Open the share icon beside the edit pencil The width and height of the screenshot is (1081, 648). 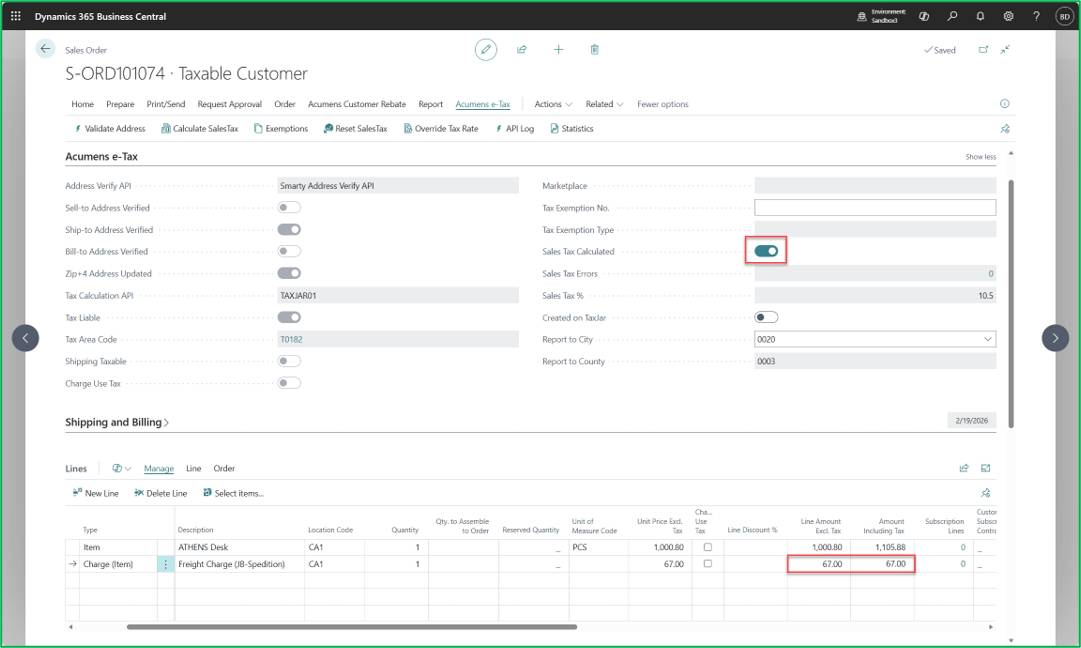pyautogui.click(x=522, y=50)
